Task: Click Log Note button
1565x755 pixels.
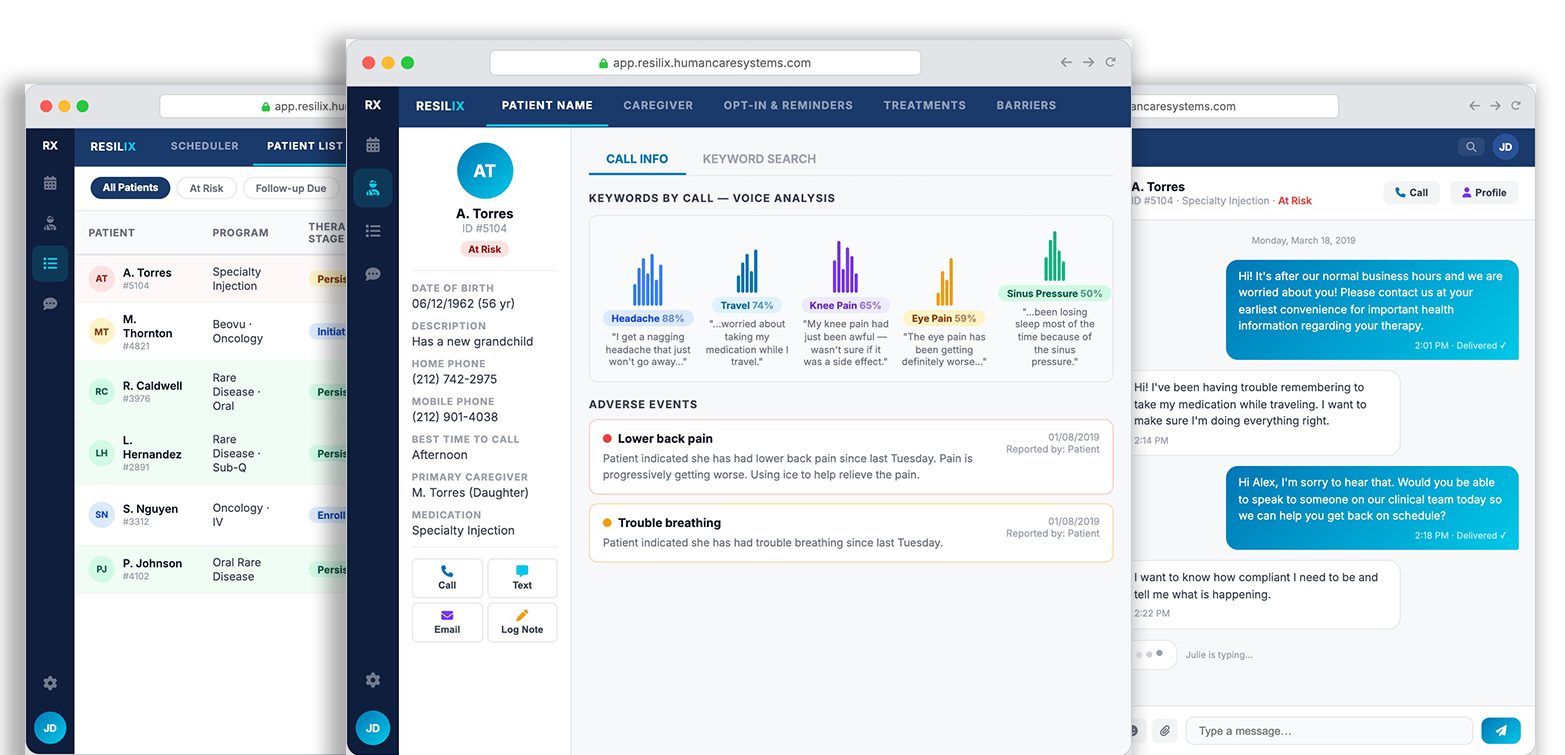Action: [x=522, y=622]
